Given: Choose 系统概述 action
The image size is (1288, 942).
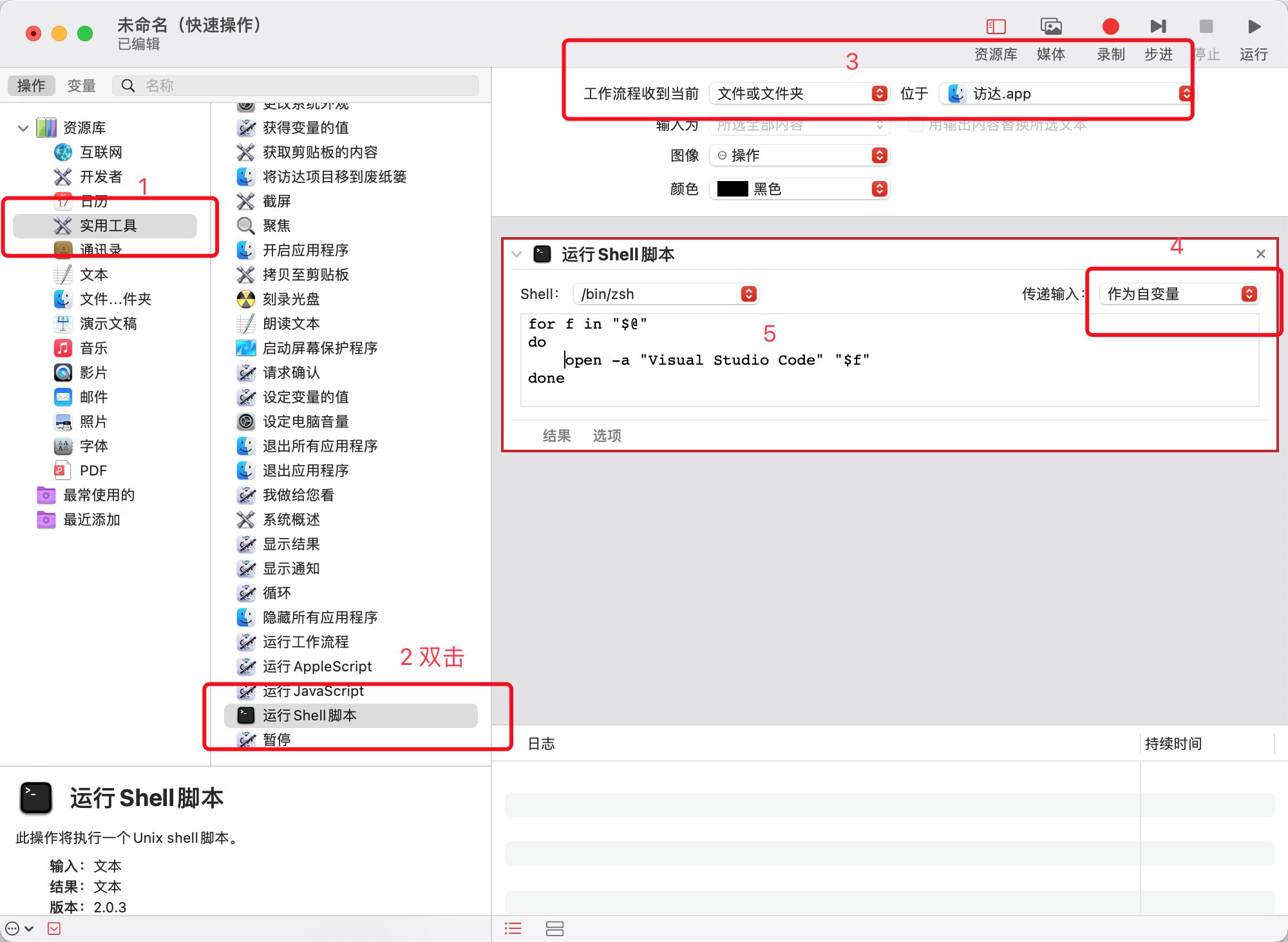Looking at the screenshot, I should 278,519.
